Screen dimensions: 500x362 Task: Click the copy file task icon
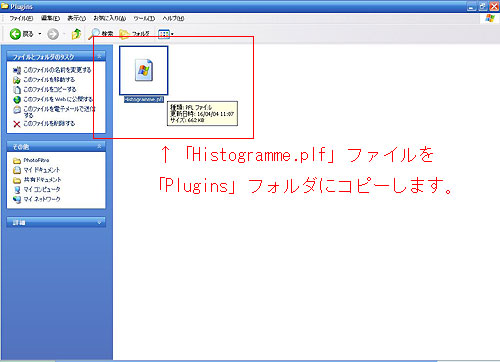(x=17, y=90)
